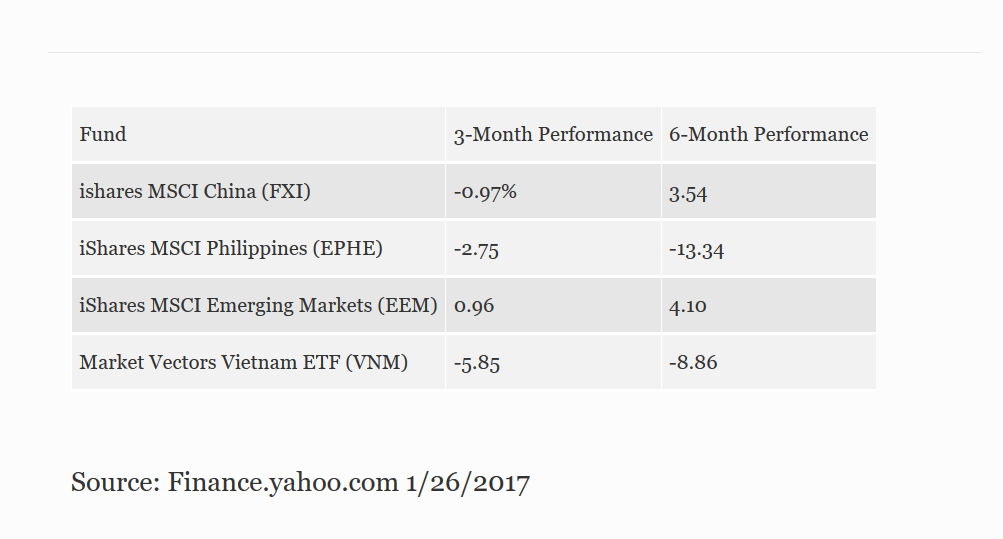Select the Market Vectors Vietnam ETF (VNM) cell

(244, 363)
